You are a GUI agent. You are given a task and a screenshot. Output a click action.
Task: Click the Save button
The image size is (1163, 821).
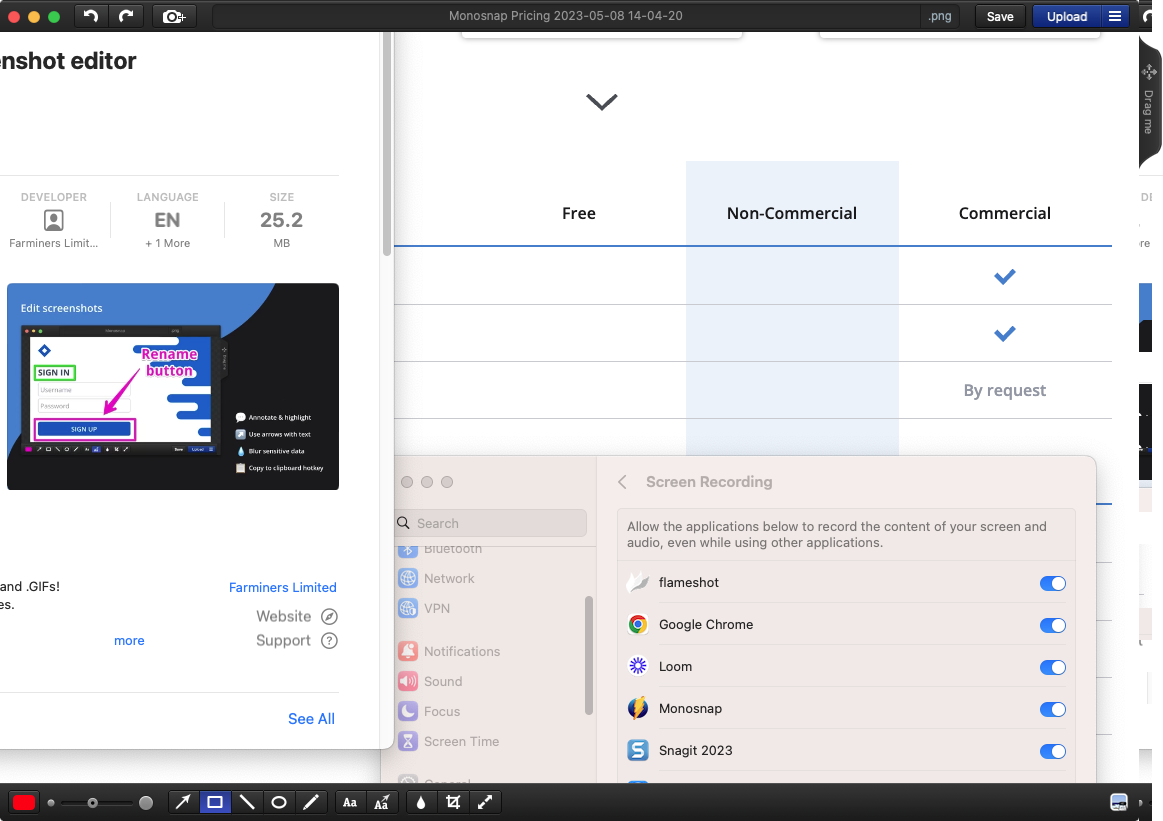(1000, 16)
